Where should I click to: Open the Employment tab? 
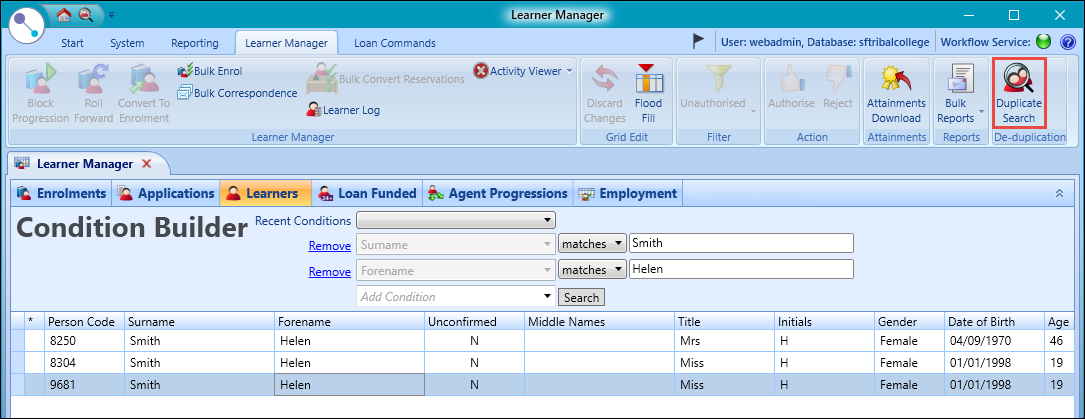click(628, 194)
